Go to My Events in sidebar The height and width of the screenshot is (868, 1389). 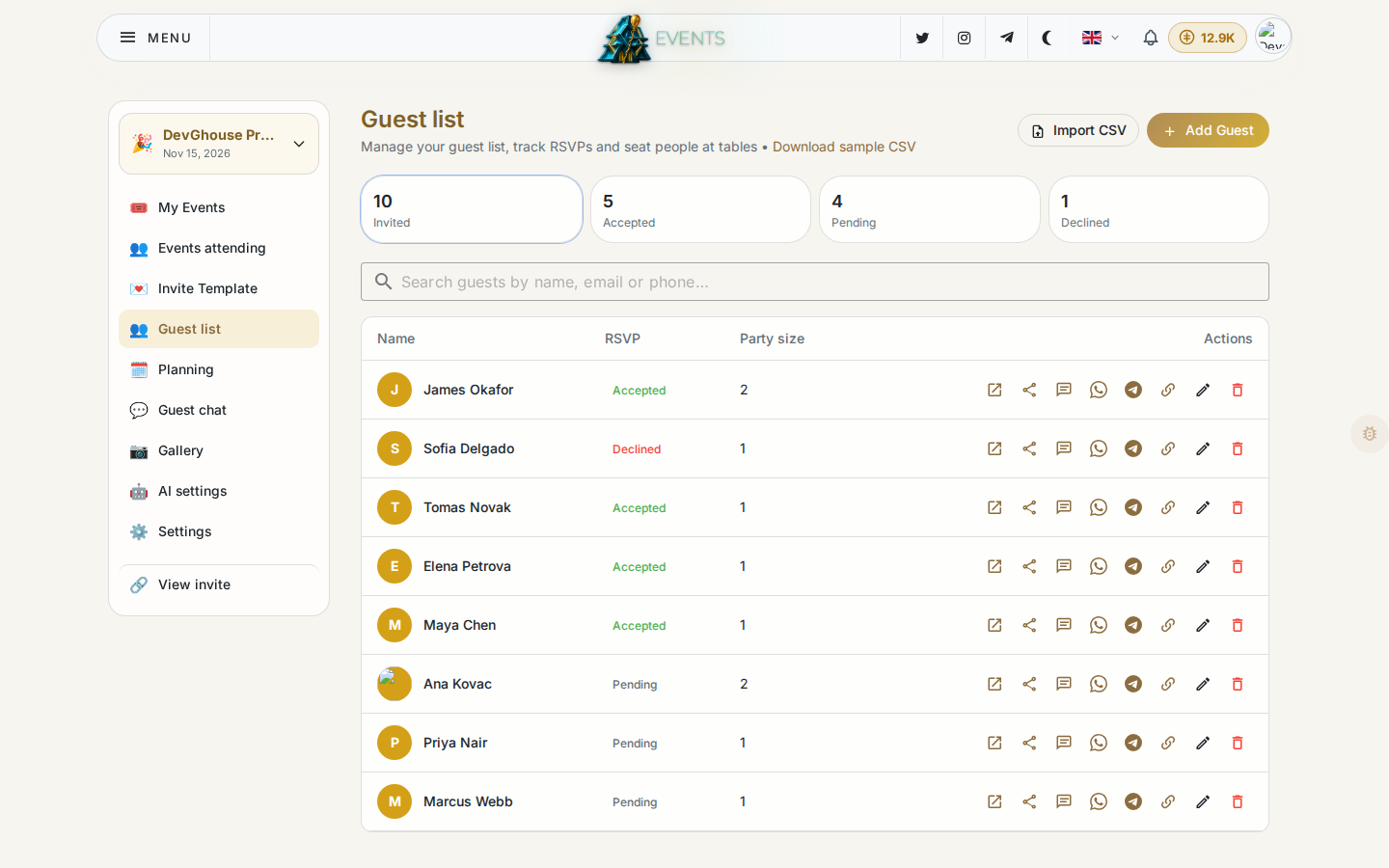click(219, 207)
